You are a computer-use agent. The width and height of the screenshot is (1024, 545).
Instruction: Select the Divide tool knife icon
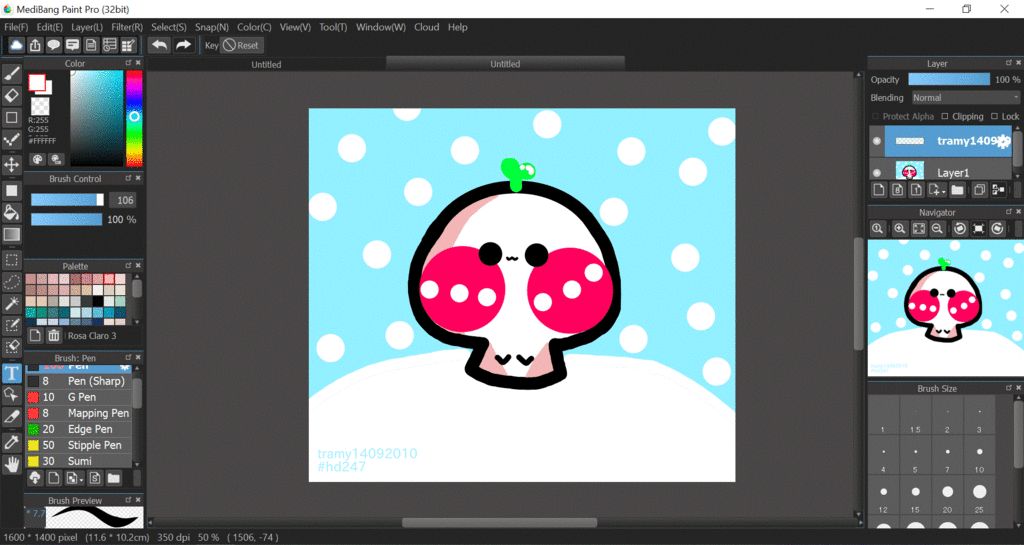click(x=12, y=418)
